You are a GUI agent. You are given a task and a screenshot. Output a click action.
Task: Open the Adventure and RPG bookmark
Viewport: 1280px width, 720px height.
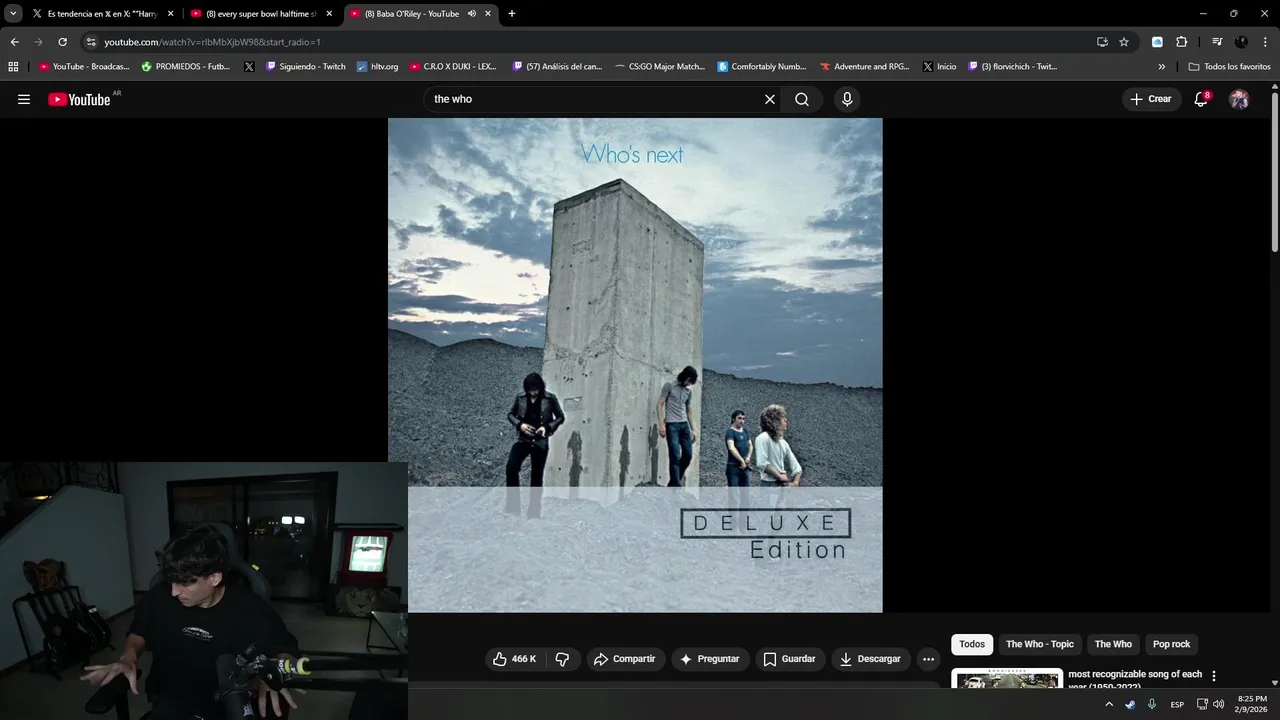865,67
